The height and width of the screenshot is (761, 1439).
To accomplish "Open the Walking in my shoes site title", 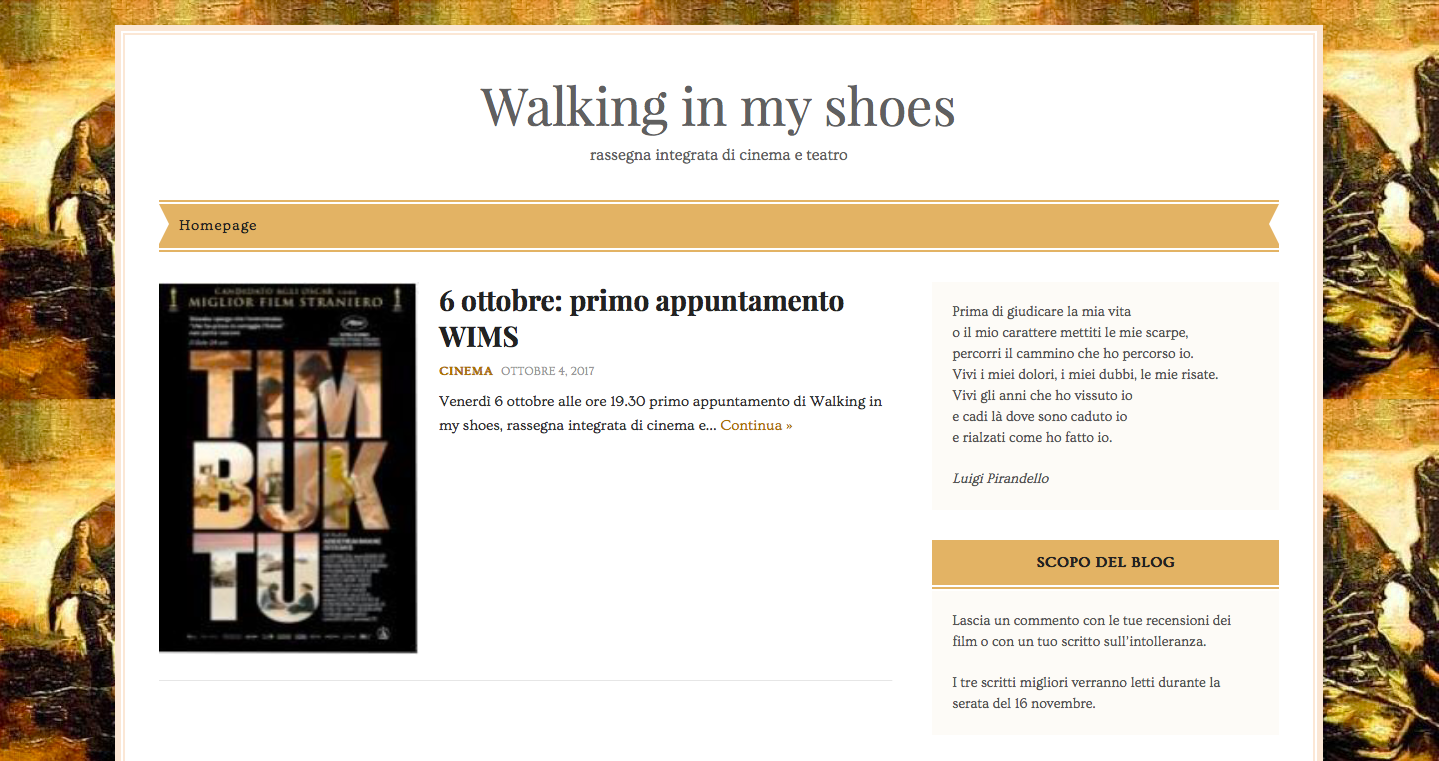I will tap(718, 107).
